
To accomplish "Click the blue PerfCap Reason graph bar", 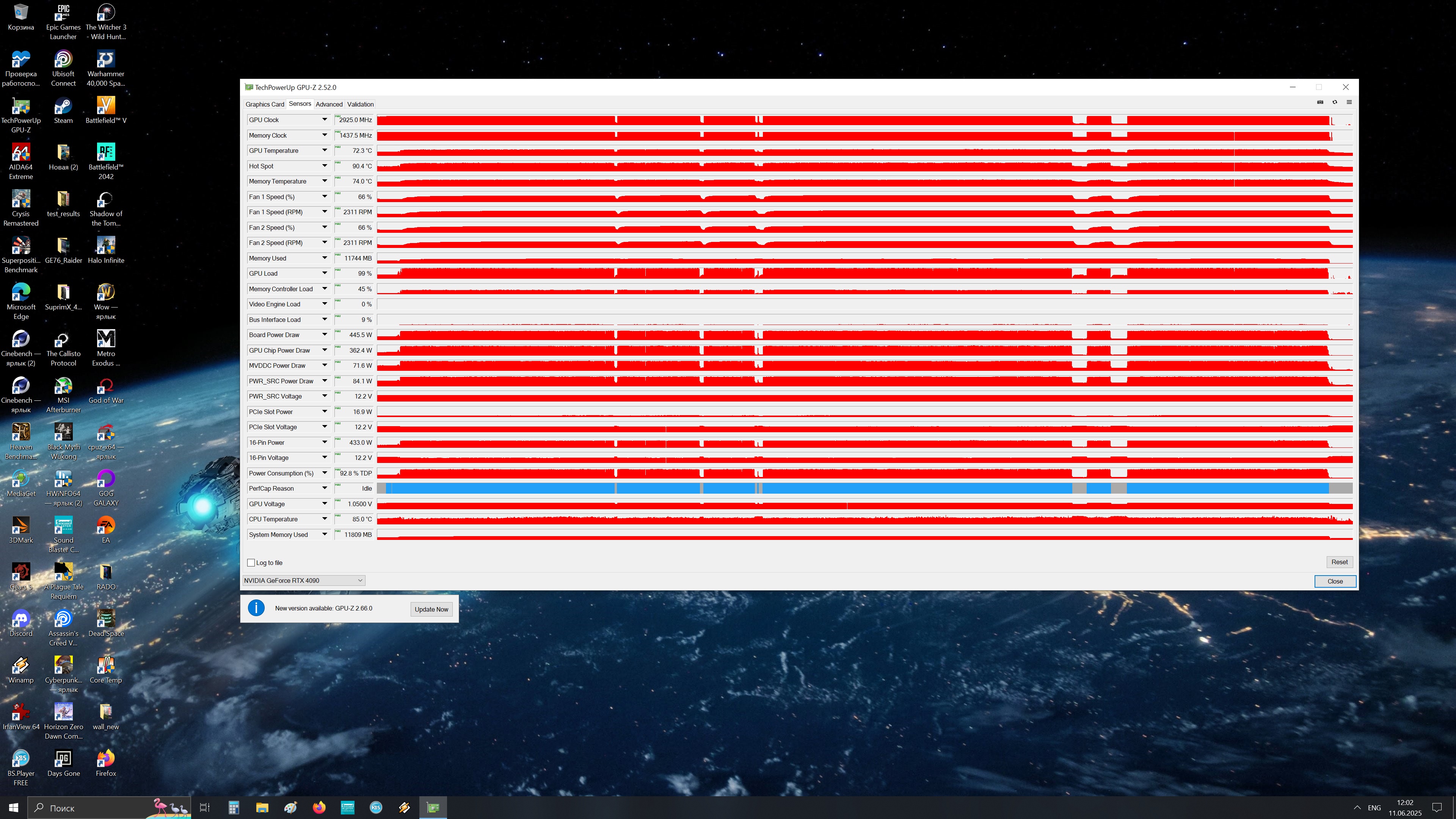I will 848,488.
